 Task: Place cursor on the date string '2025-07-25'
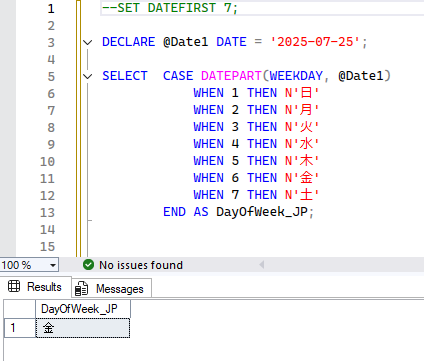315,42
